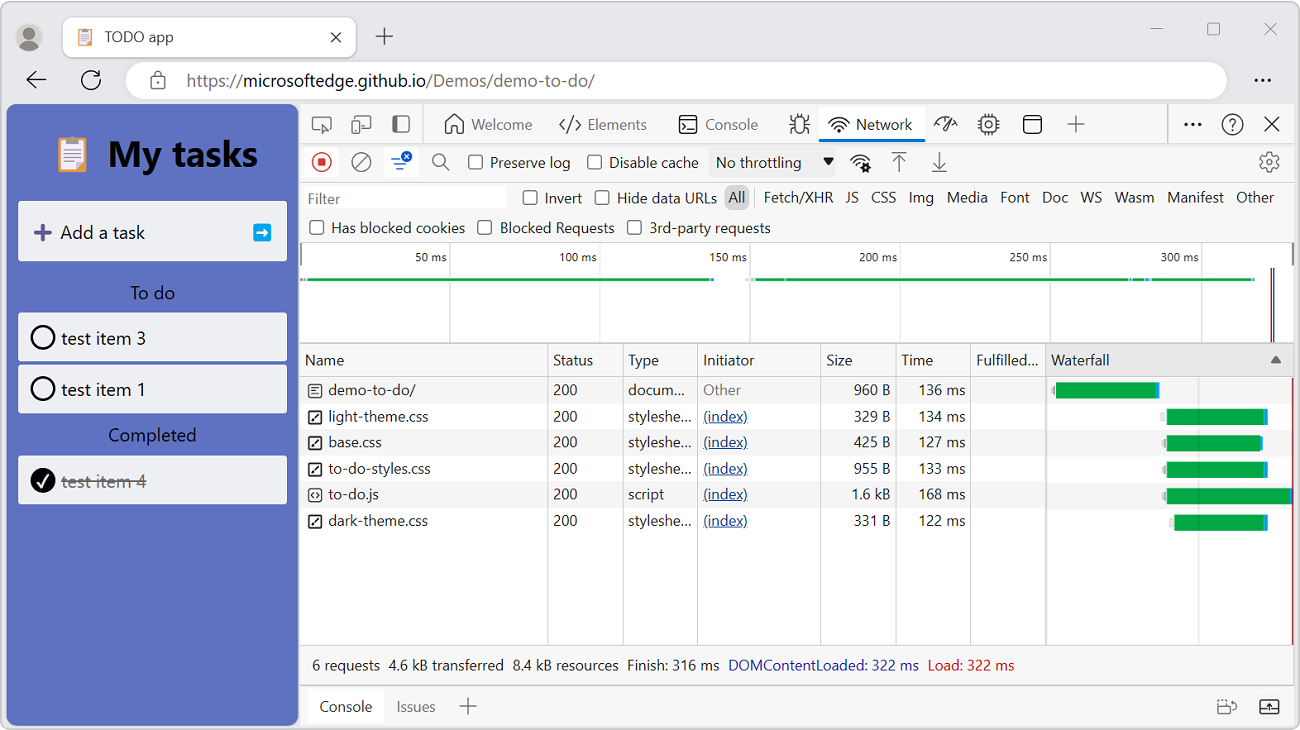Image resolution: width=1300 pixels, height=730 pixels.
Task: Click the request filter input field
Action: click(x=405, y=198)
